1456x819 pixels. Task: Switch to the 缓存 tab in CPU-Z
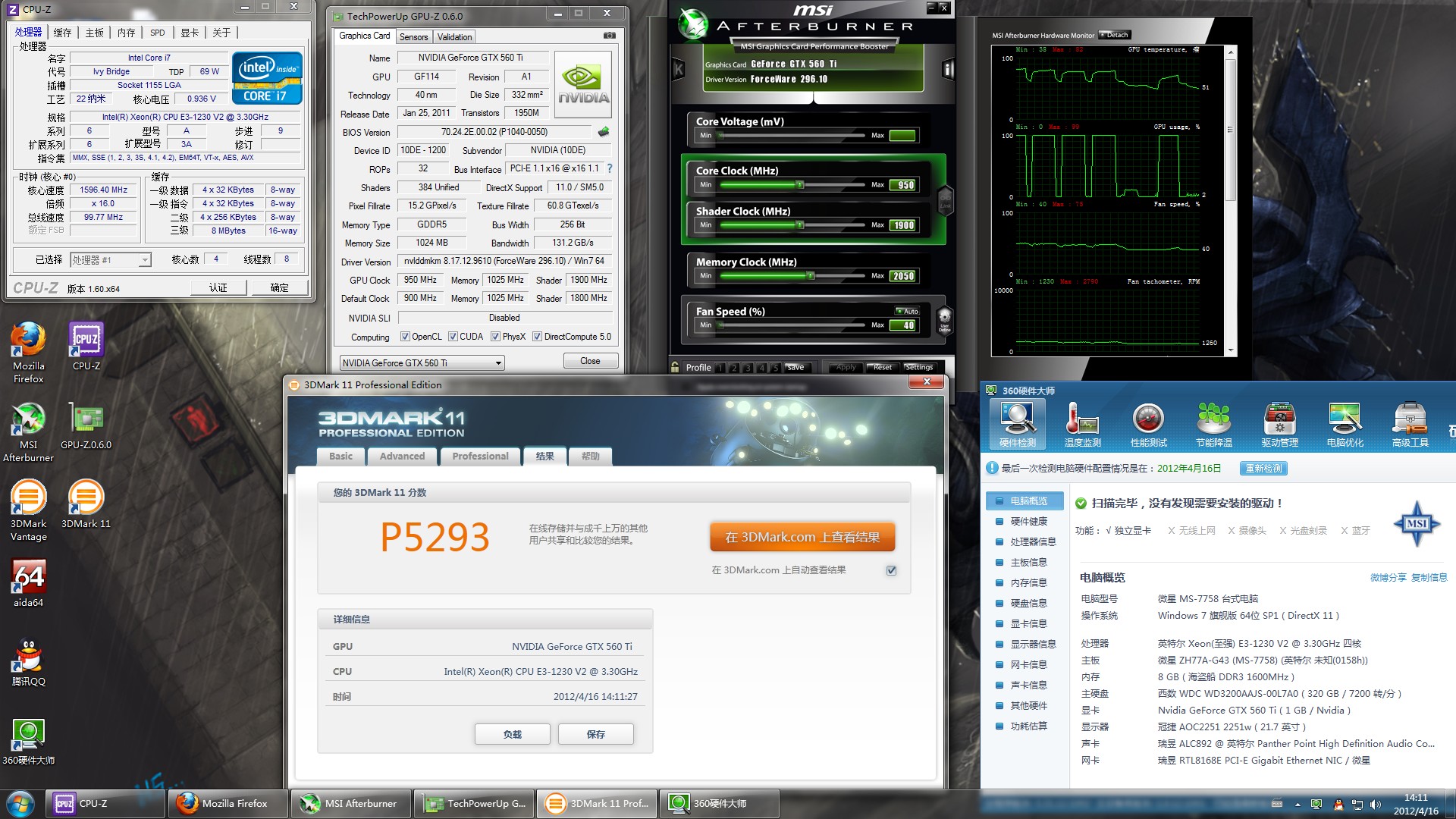pyautogui.click(x=62, y=33)
